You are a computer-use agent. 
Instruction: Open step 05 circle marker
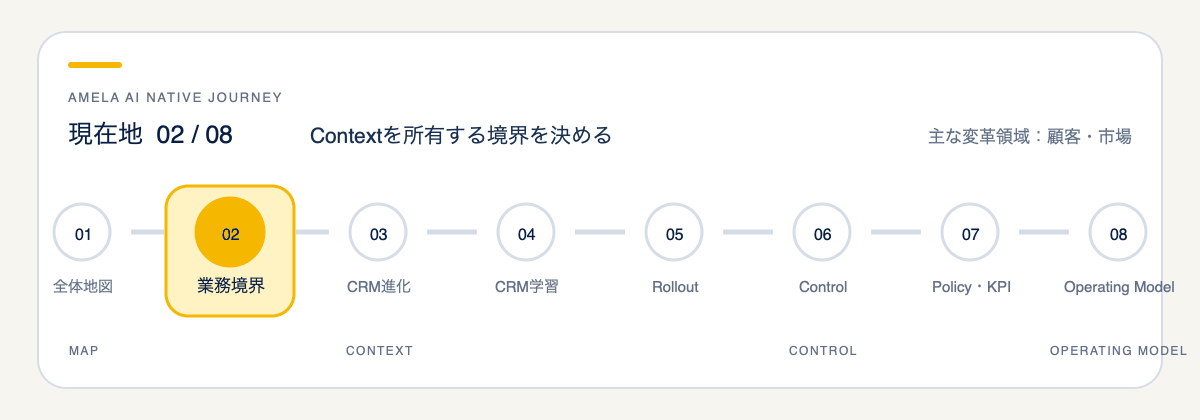tap(674, 233)
